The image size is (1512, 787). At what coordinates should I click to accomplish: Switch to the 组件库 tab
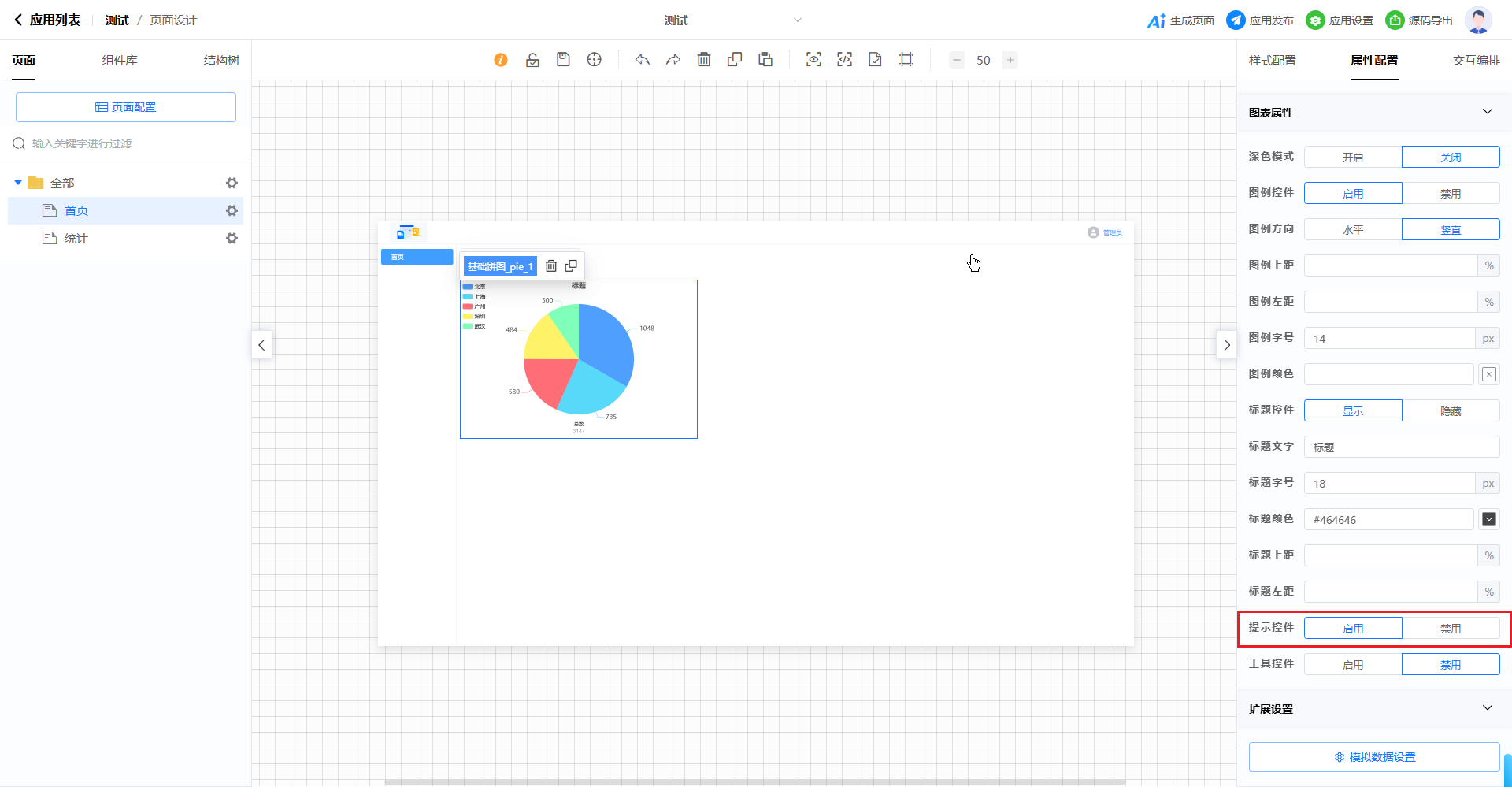[120, 61]
